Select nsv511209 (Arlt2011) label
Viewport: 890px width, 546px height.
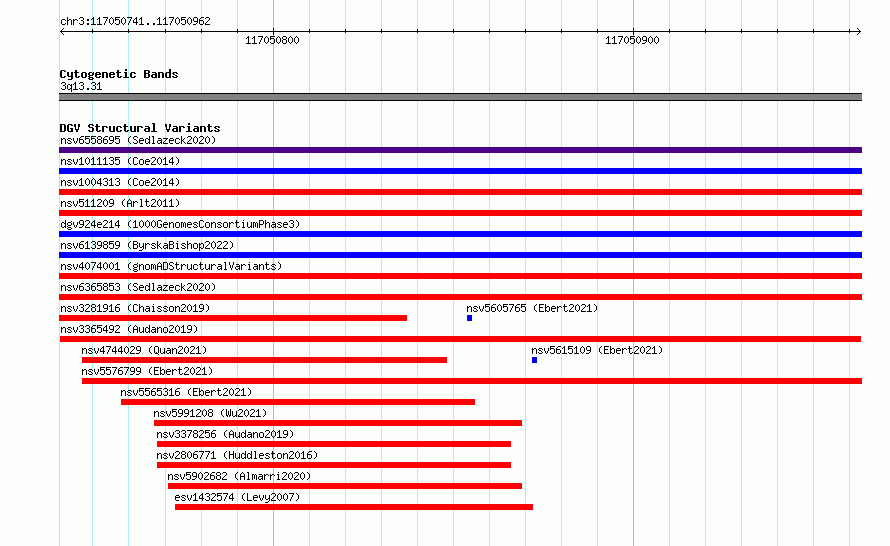(x=120, y=203)
